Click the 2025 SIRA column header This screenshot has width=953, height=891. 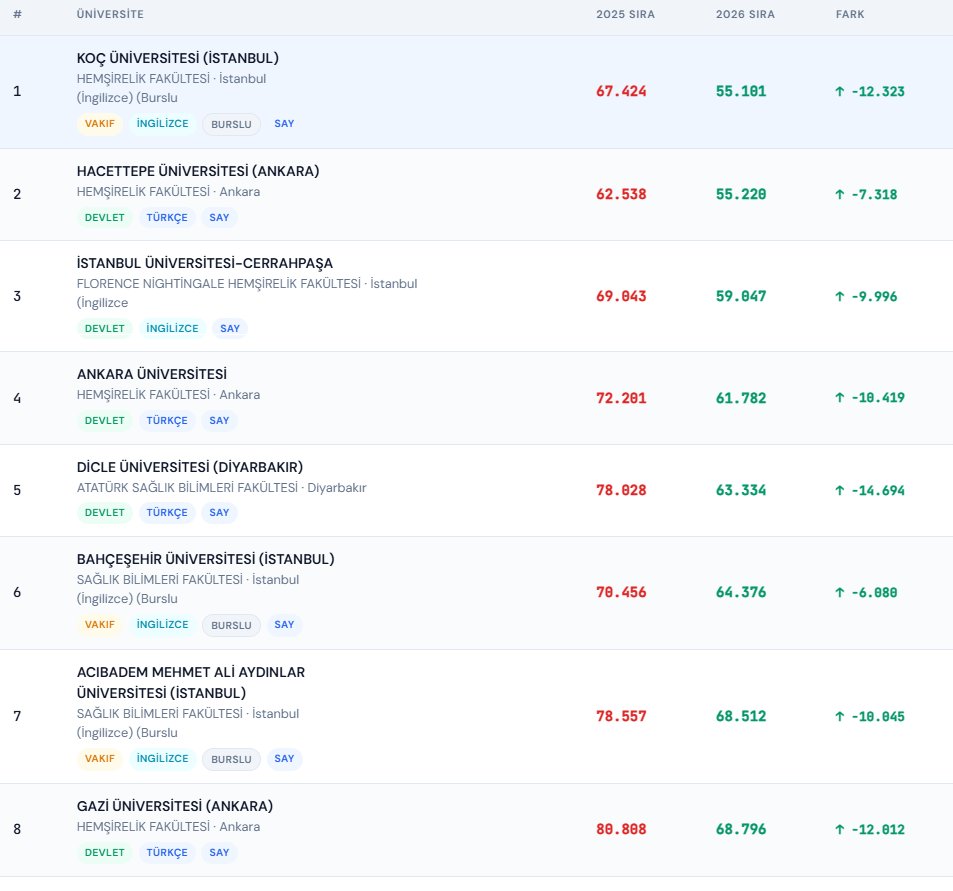tap(625, 14)
